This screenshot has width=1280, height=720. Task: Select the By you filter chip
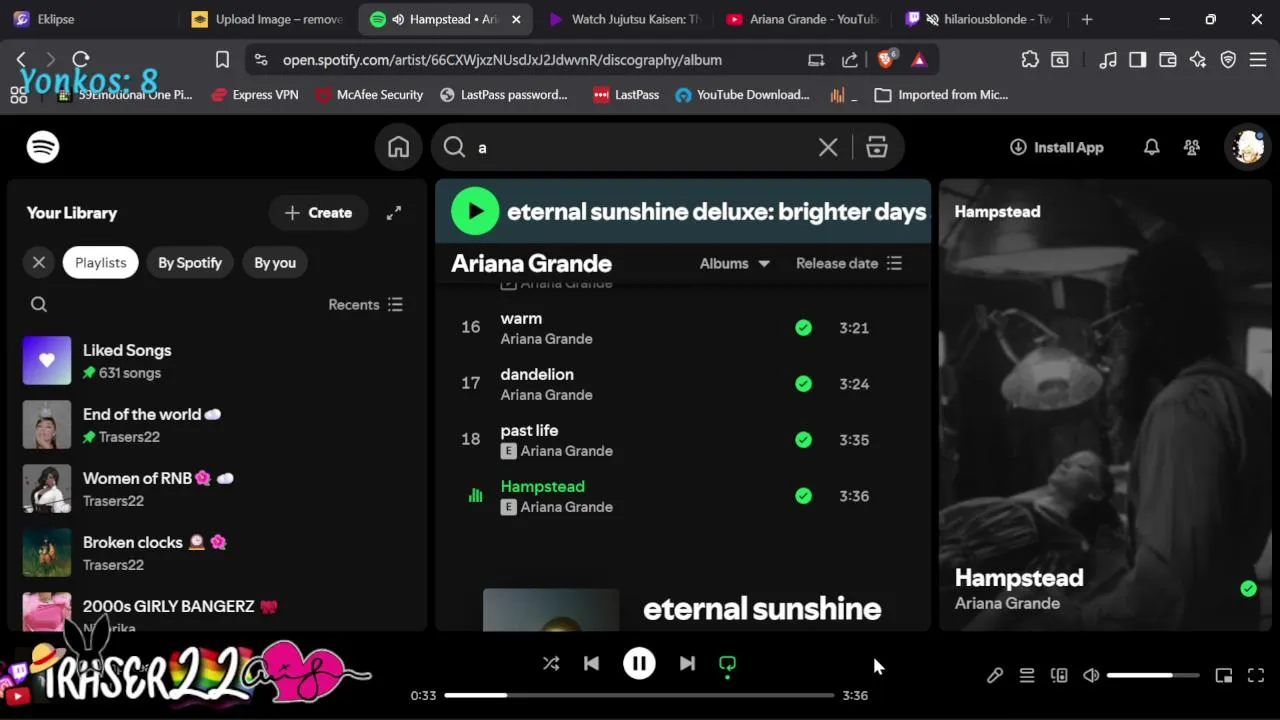(275, 263)
